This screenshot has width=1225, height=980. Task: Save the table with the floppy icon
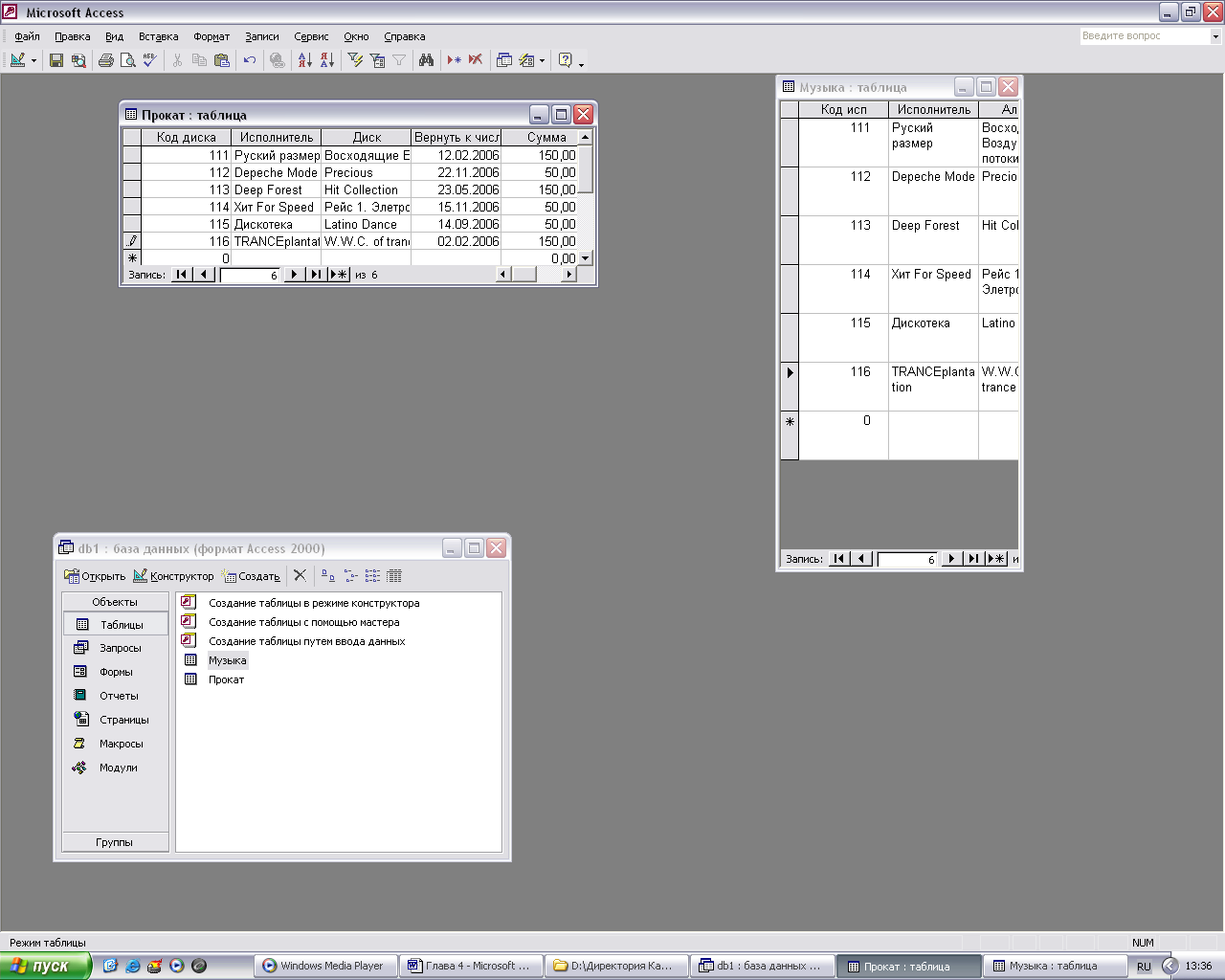(56, 60)
